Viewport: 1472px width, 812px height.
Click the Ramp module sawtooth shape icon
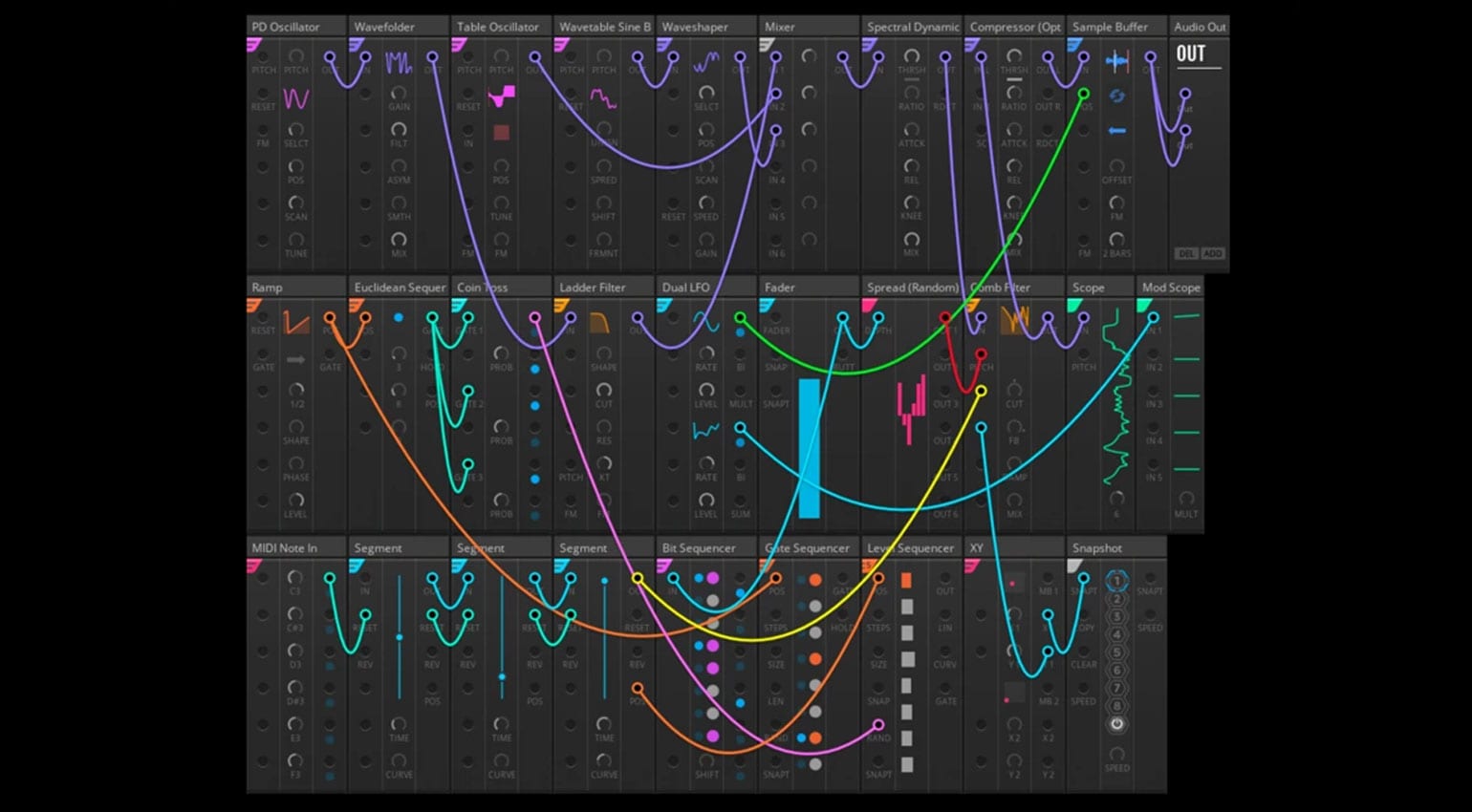tap(296, 324)
